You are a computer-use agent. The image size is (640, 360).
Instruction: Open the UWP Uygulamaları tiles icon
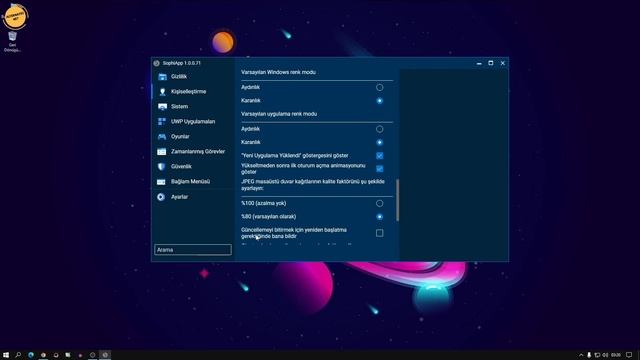pyautogui.click(x=162, y=122)
